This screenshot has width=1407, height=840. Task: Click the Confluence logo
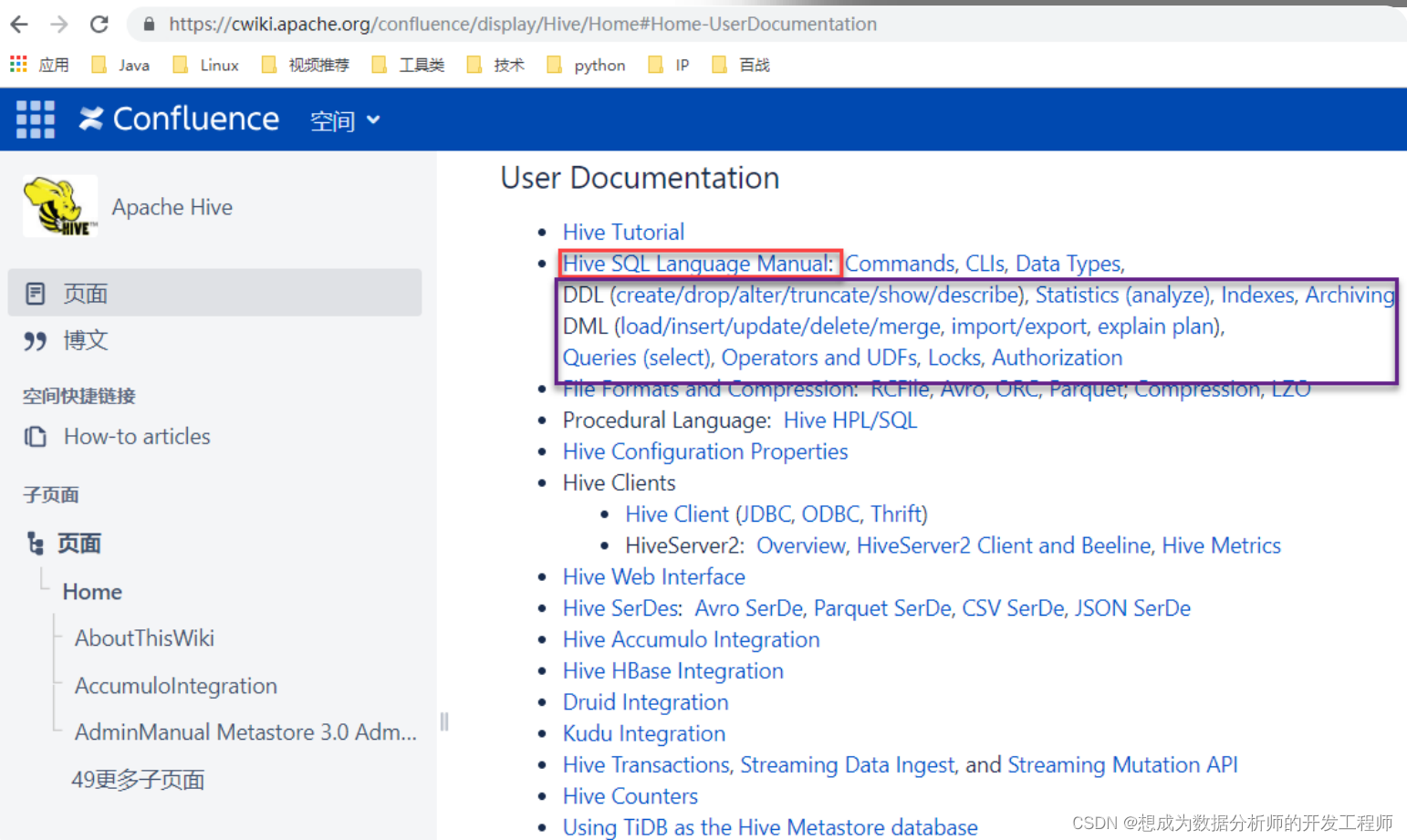click(179, 119)
